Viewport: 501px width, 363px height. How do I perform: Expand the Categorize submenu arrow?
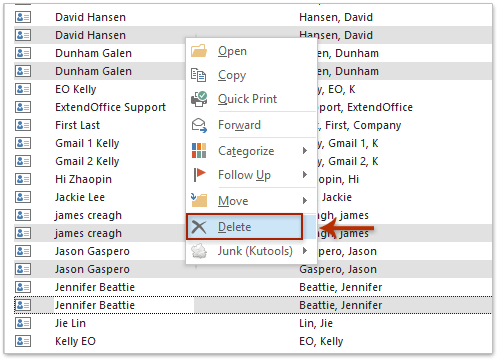coord(305,151)
